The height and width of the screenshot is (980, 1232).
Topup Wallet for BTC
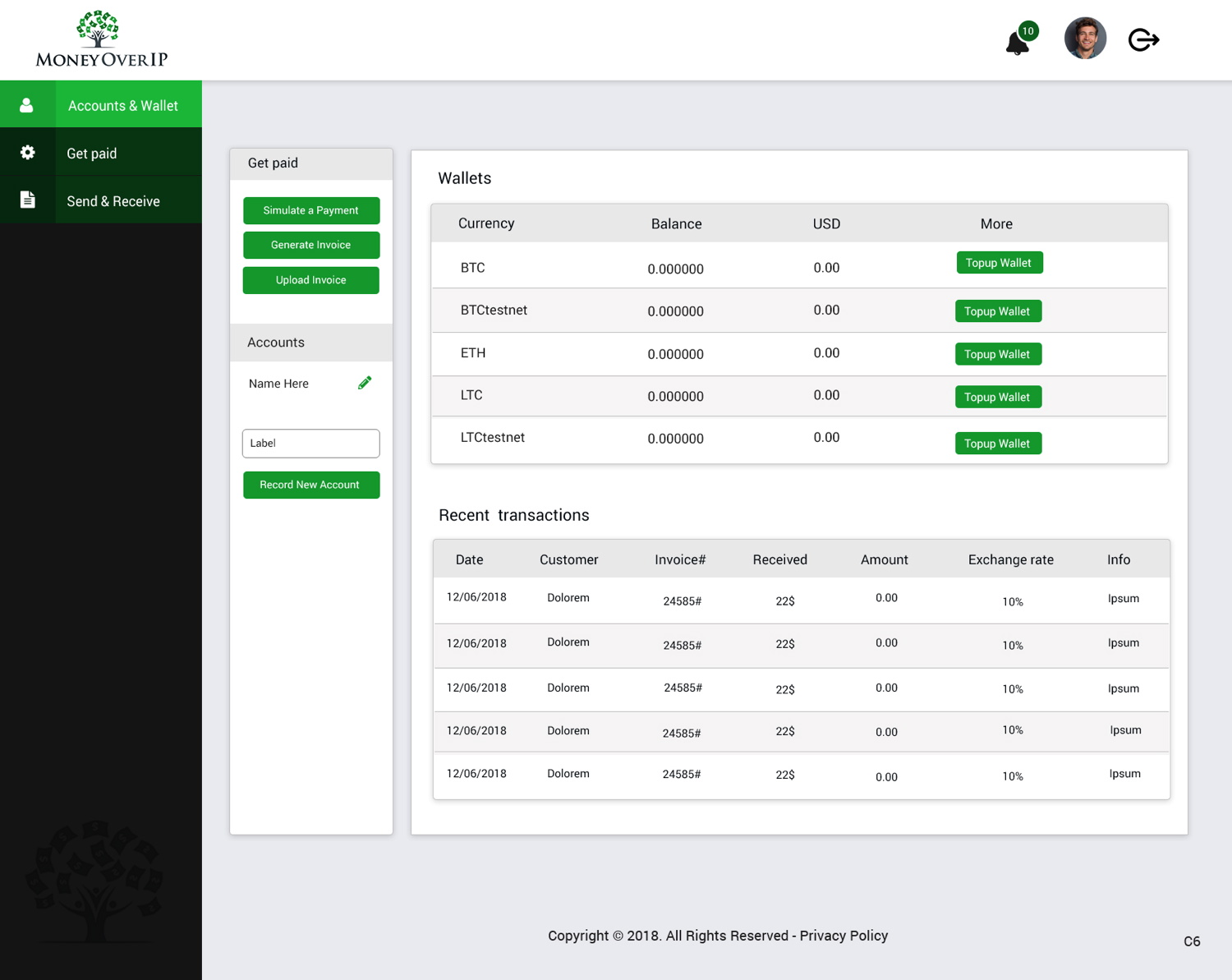click(1000, 263)
